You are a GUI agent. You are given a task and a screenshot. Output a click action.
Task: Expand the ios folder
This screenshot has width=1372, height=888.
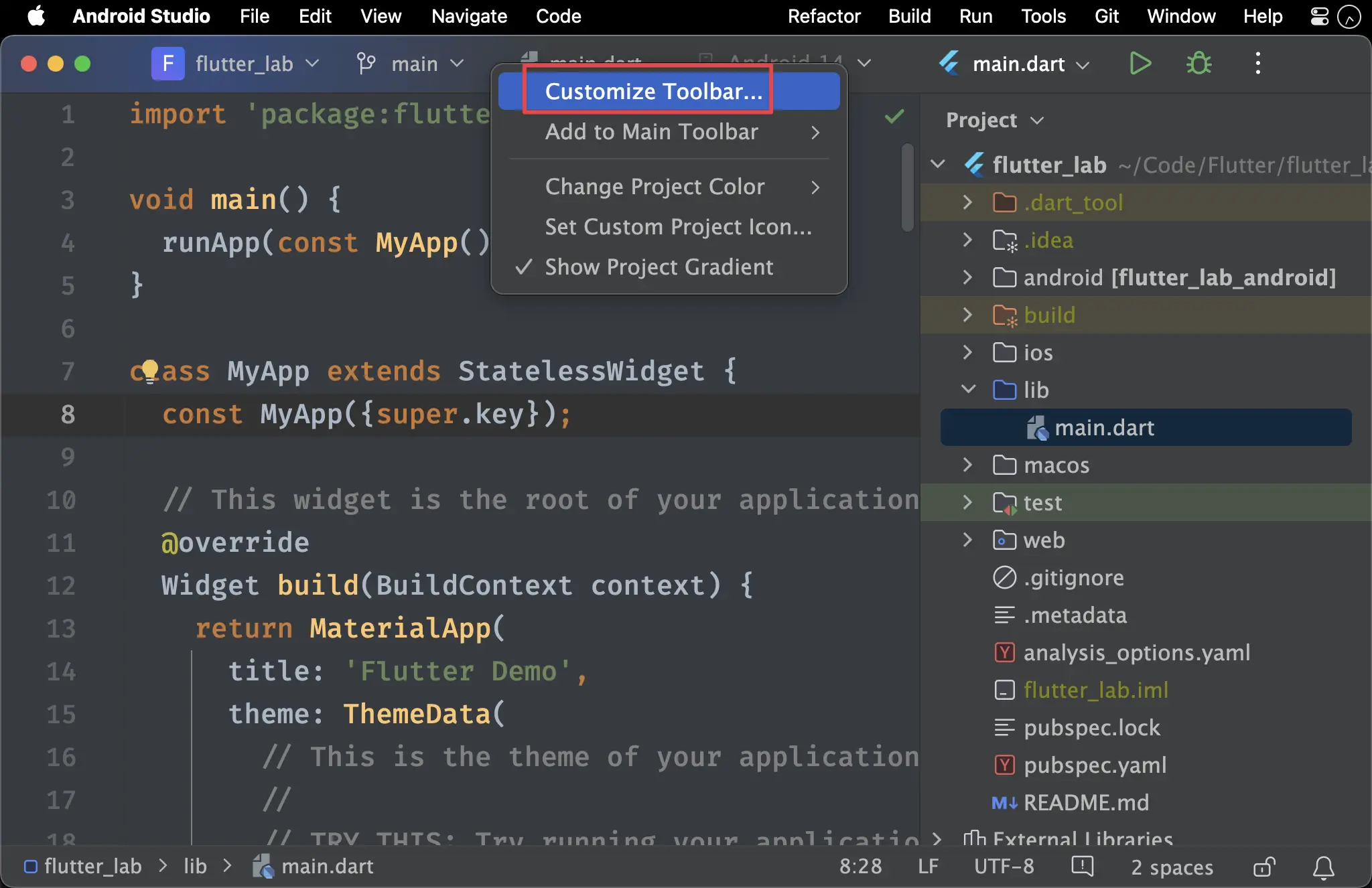(x=967, y=352)
